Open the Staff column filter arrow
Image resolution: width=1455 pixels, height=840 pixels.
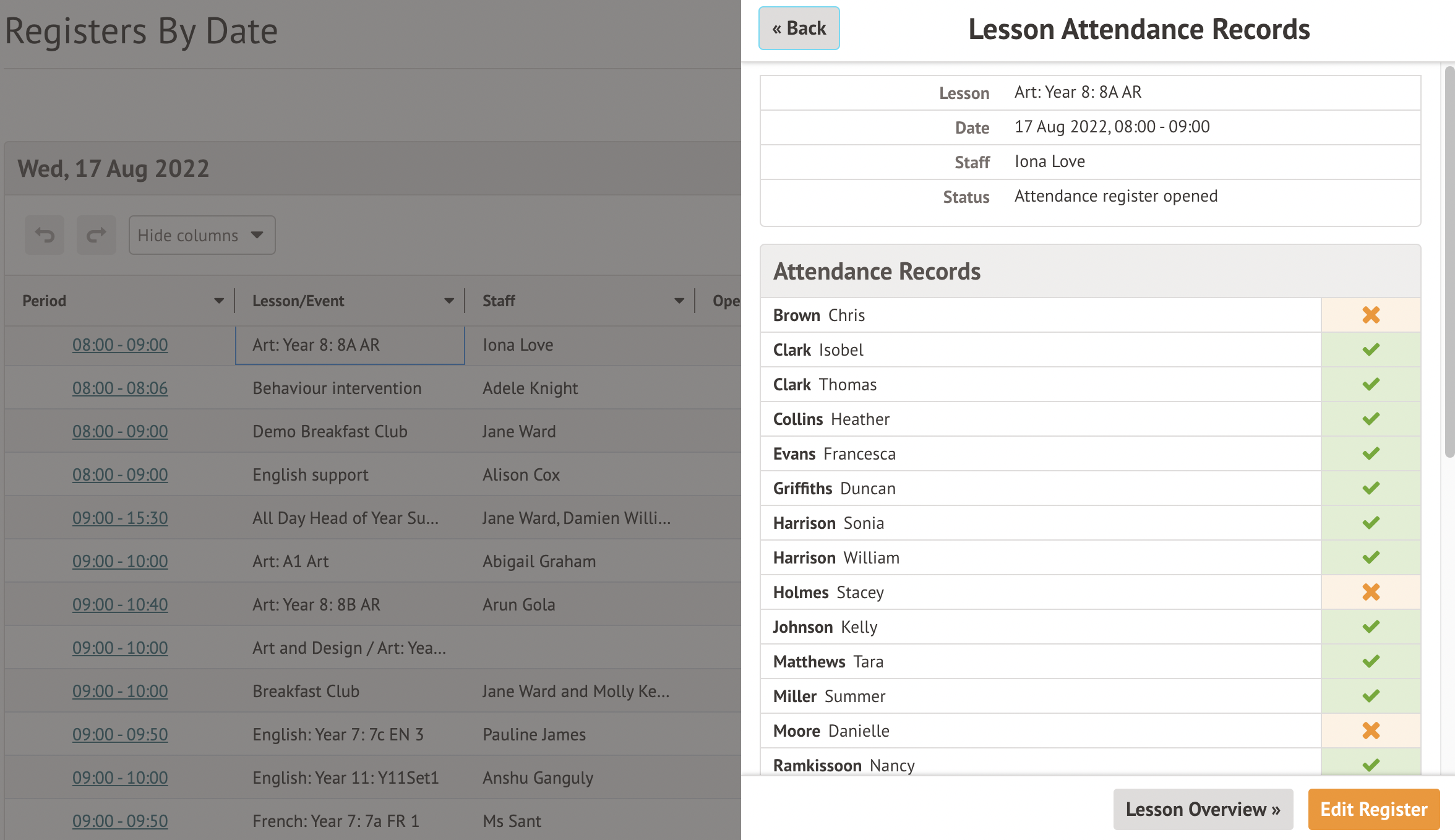(679, 301)
